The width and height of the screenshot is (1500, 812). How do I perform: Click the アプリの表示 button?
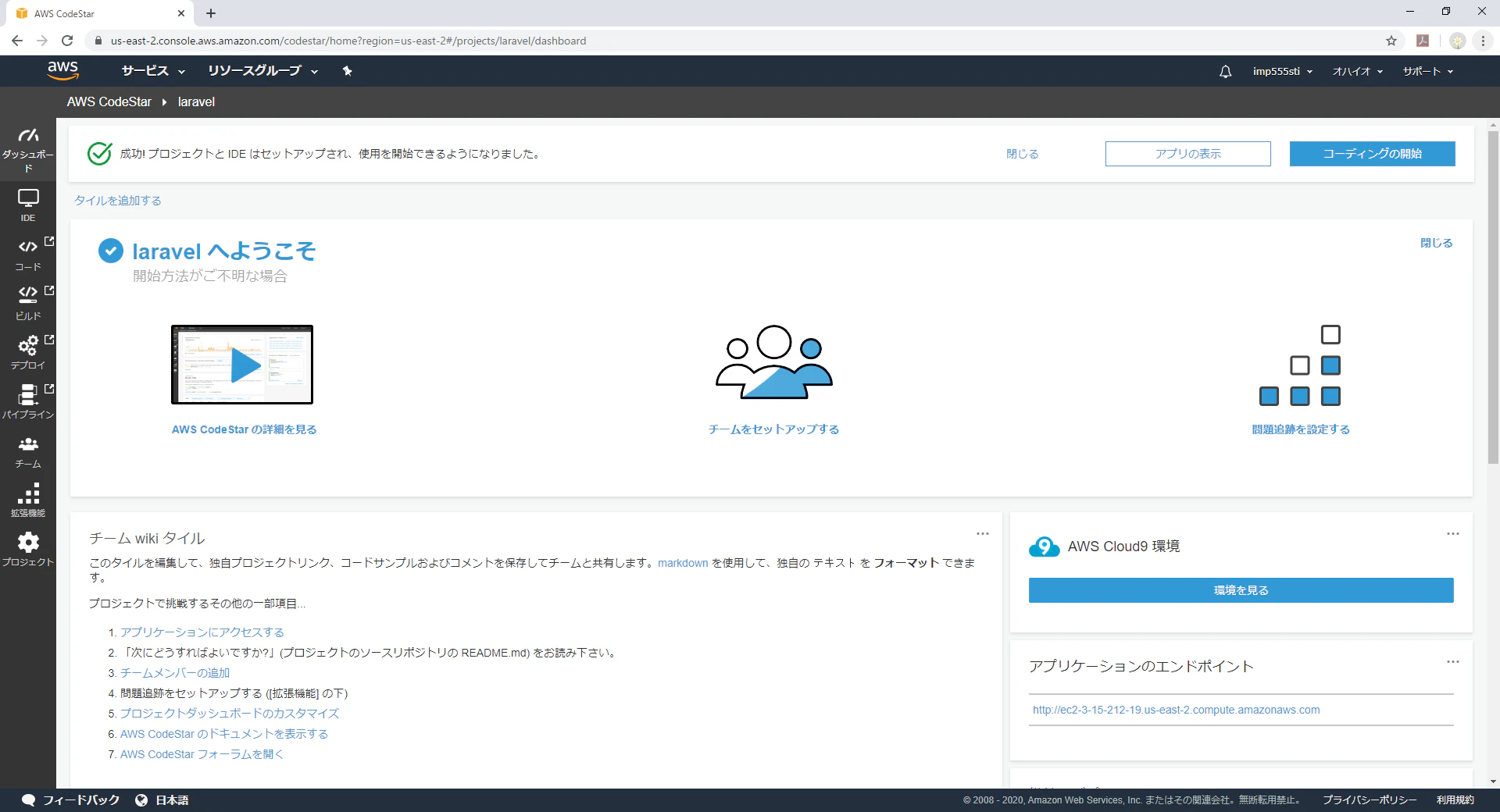click(x=1187, y=154)
